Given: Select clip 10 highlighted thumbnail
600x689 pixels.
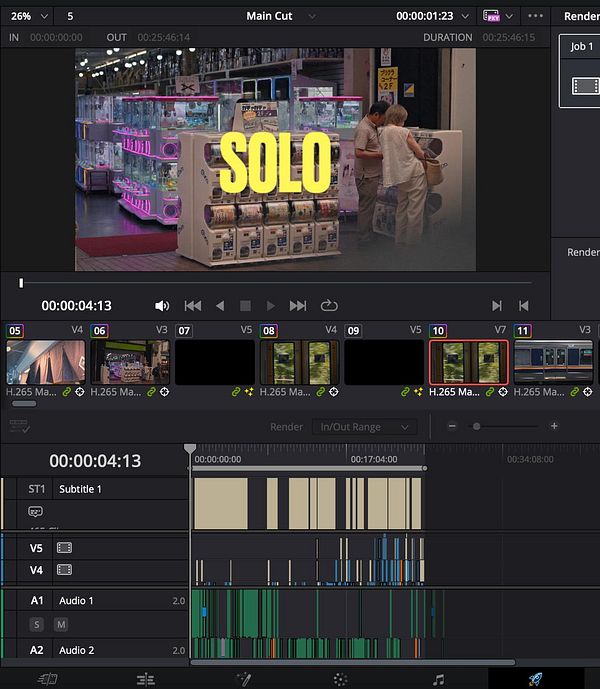Looking at the screenshot, I should tap(469, 362).
